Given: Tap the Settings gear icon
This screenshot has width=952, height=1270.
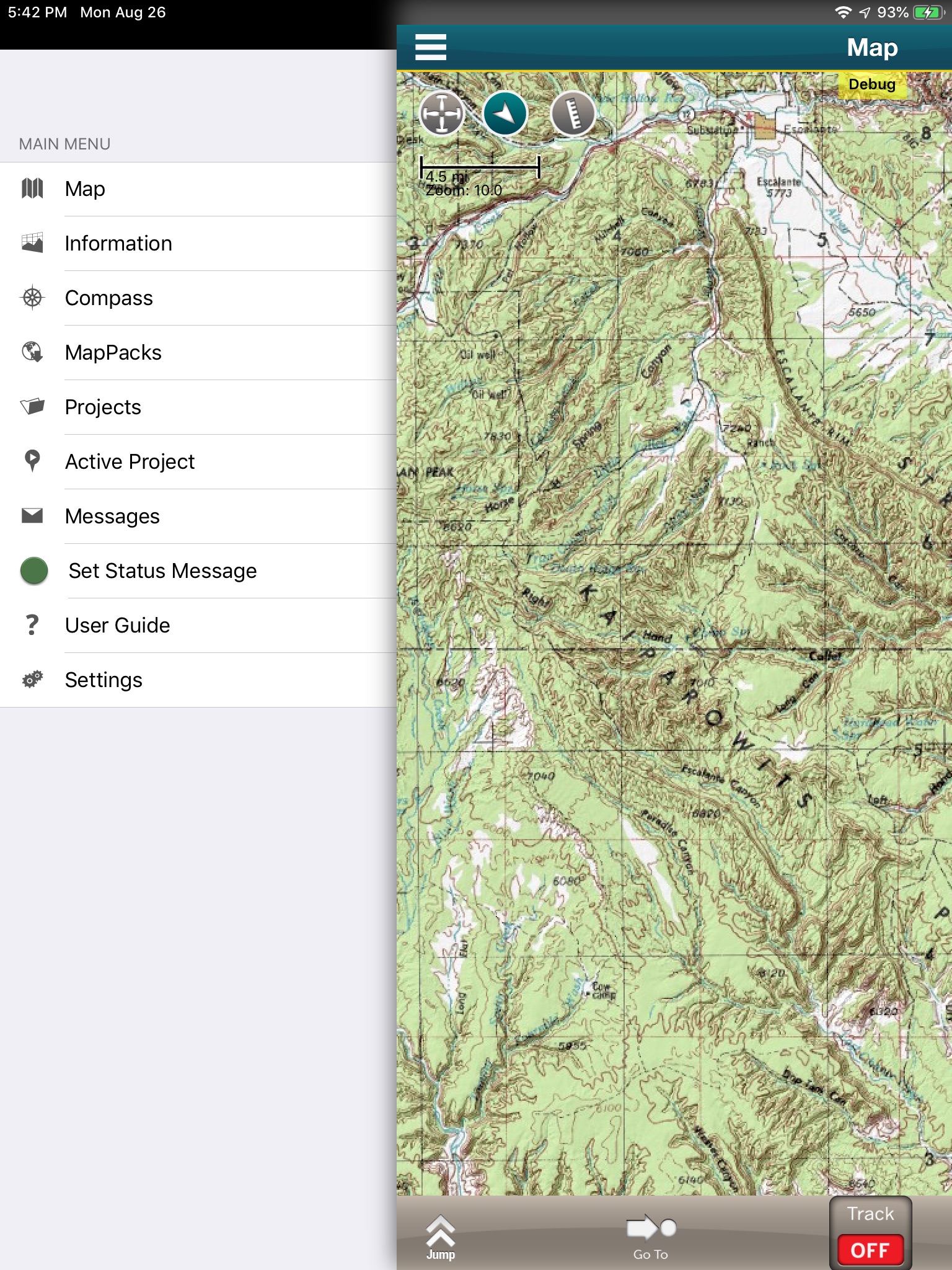Looking at the screenshot, I should click(32, 680).
